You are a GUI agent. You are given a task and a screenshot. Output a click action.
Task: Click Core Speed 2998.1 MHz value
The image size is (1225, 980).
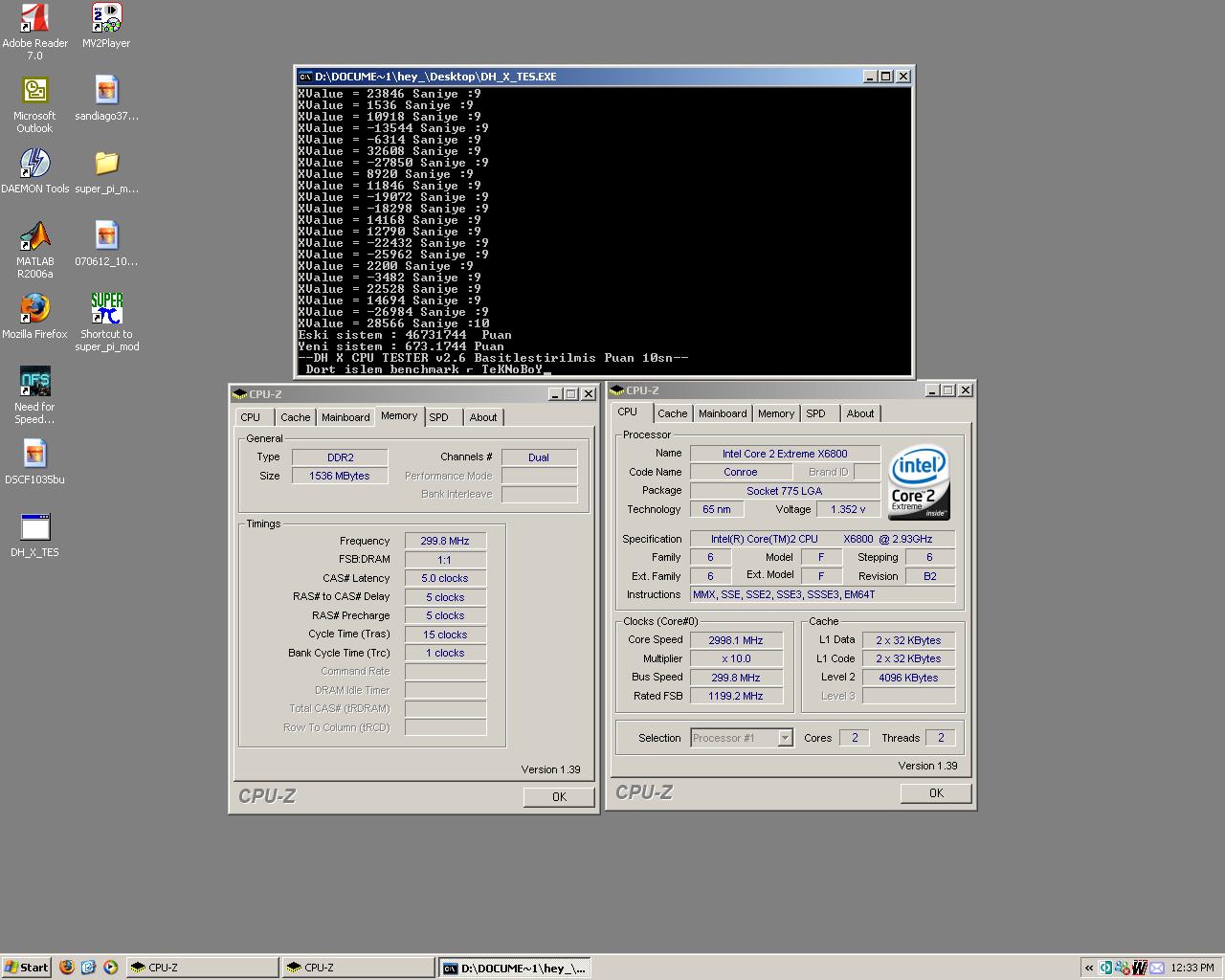[x=736, y=640]
